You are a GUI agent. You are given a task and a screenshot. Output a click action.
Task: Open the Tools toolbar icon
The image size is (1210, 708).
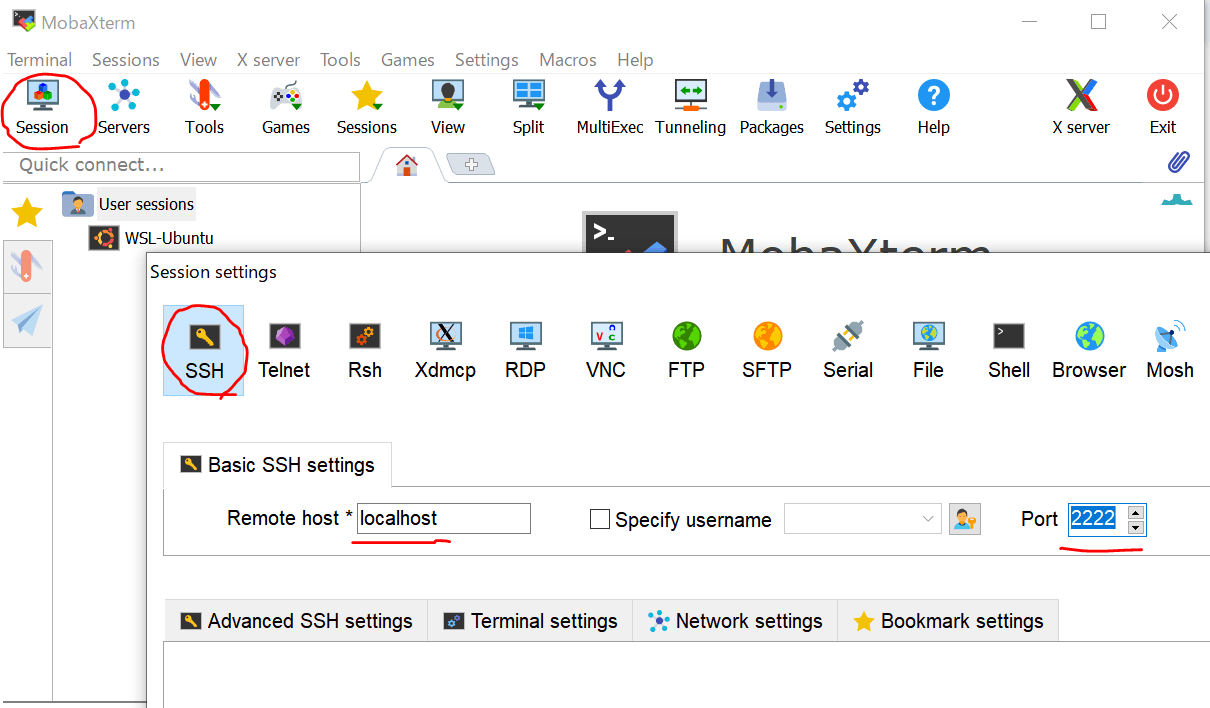click(x=204, y=108)
